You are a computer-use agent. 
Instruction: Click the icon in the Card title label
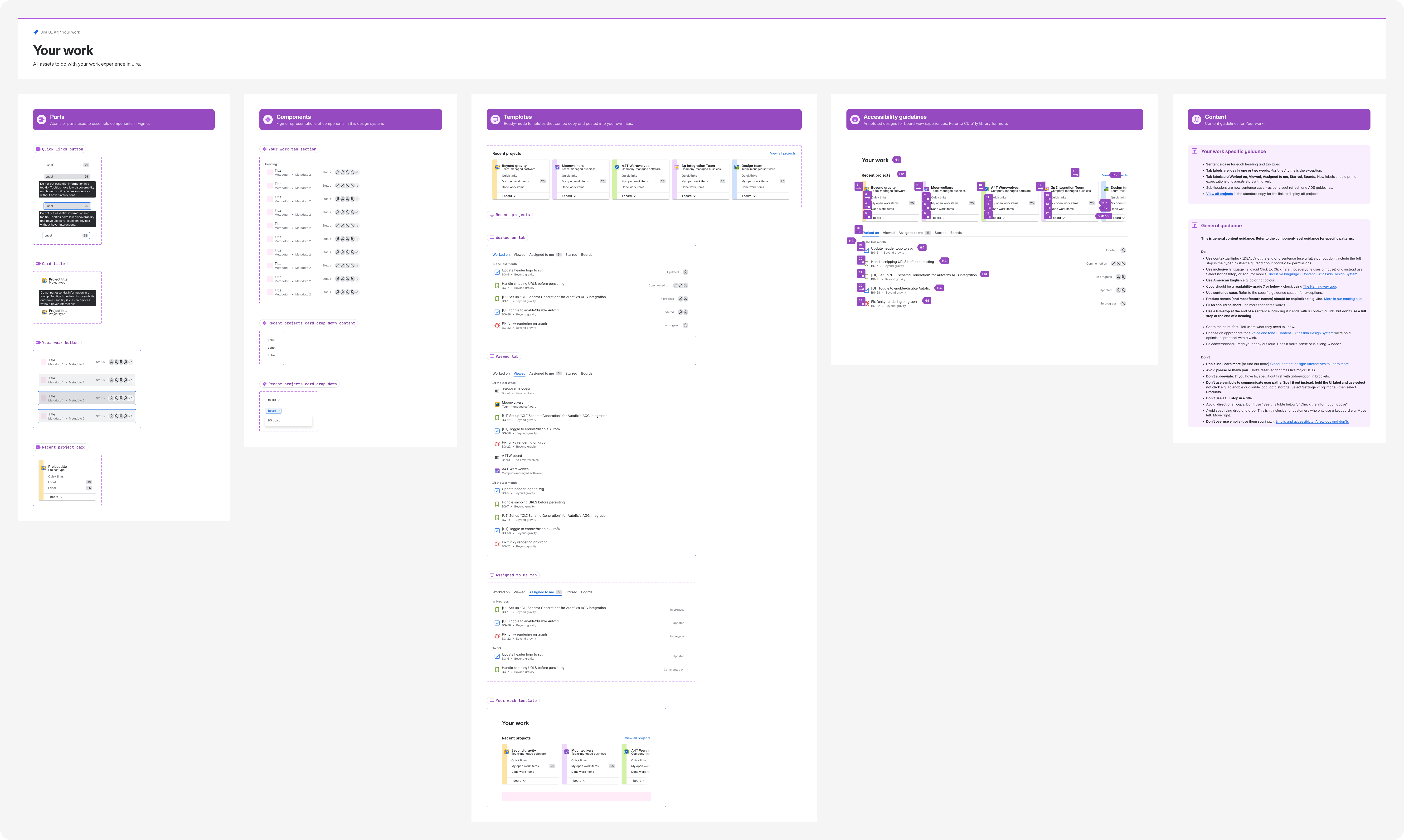click(x=38, y=264)
